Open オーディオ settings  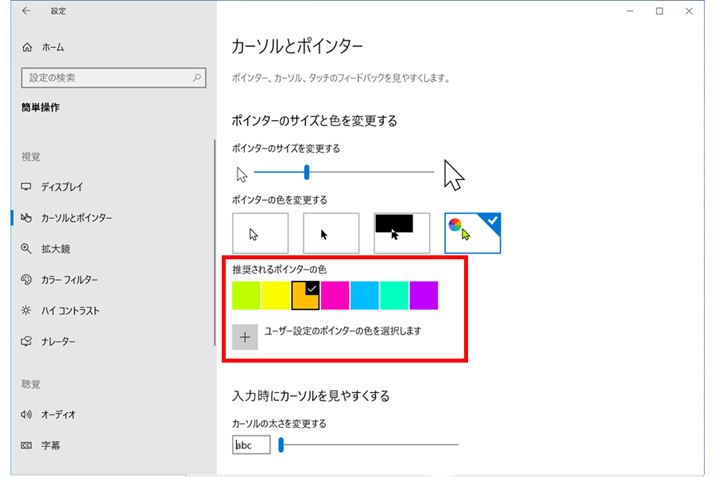click(x=58, y=414)
